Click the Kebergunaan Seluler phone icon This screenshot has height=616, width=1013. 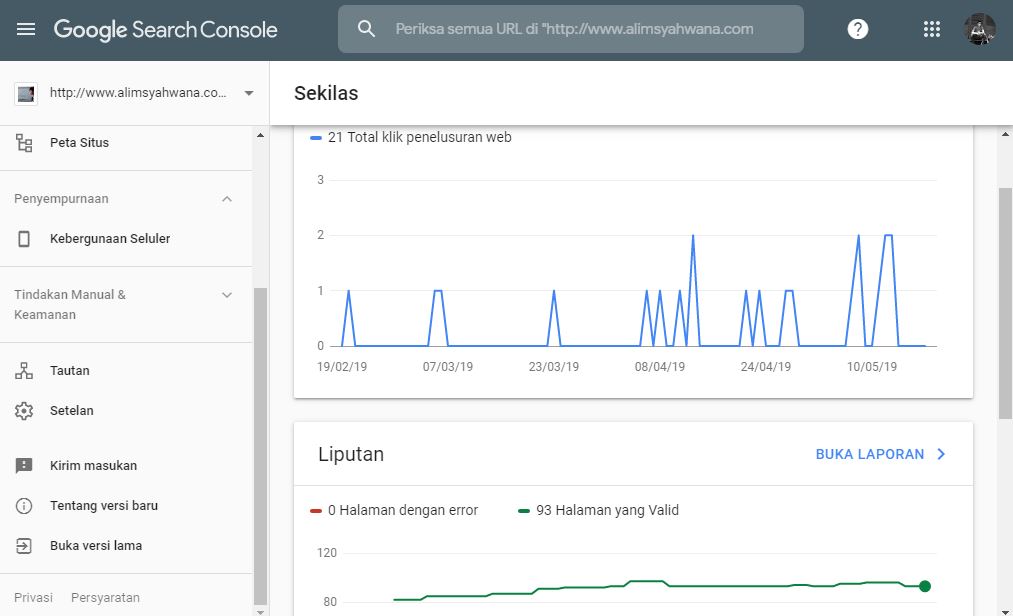point(25,239)
